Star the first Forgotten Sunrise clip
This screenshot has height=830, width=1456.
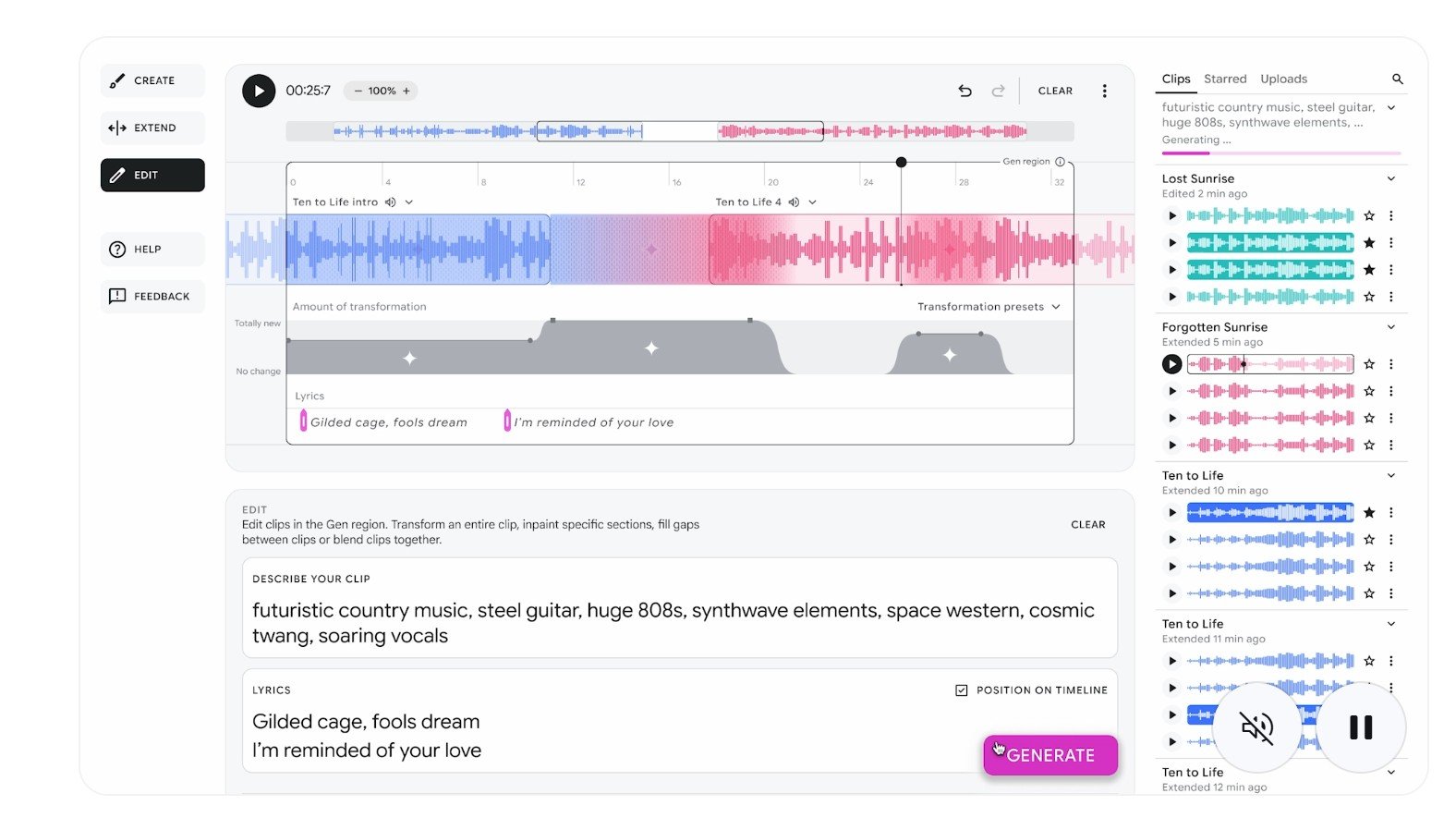(x=1369, y=364)
